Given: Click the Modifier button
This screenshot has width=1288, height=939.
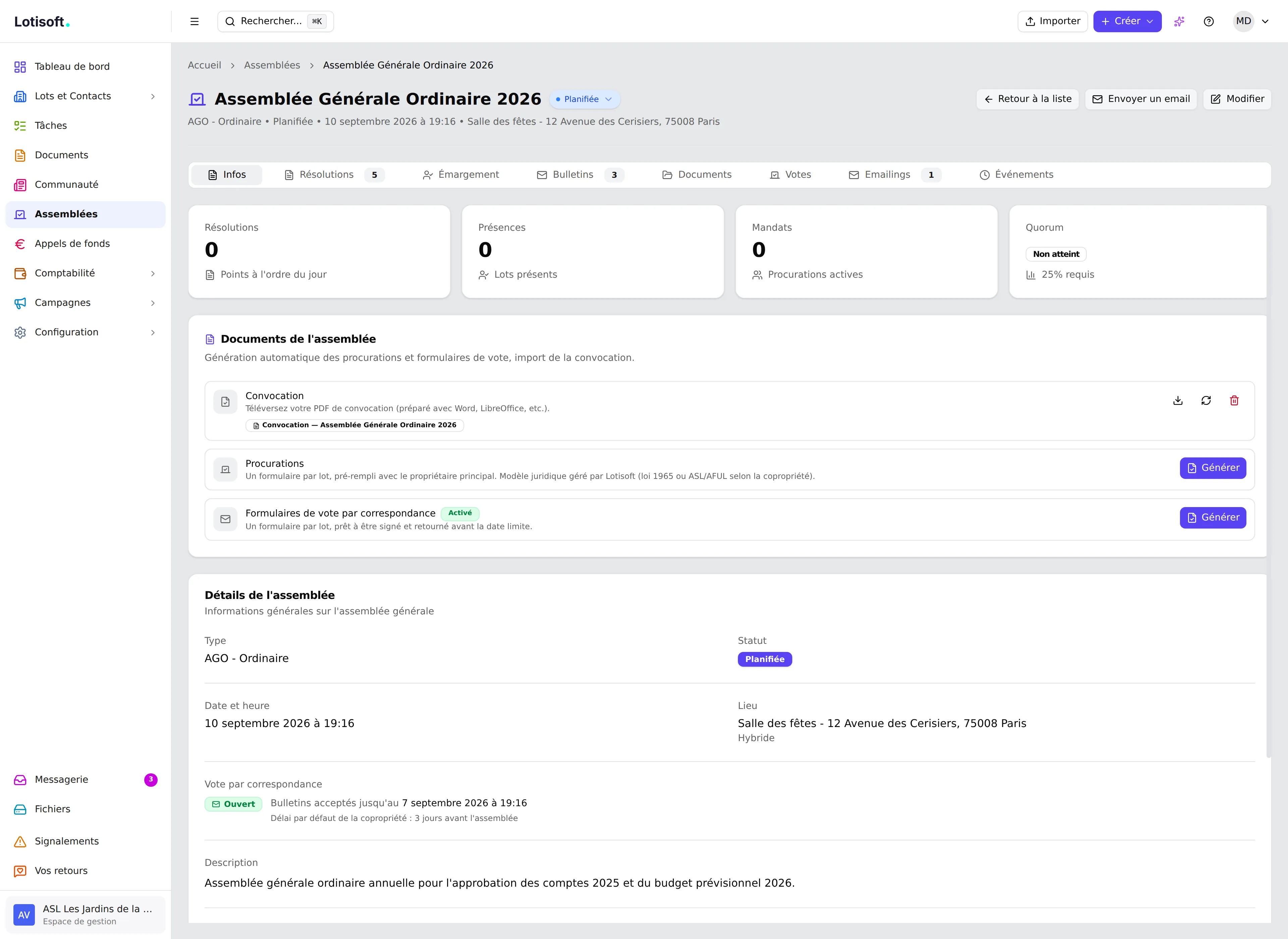Looking at the screenshot, I should tap(1237, 99).
